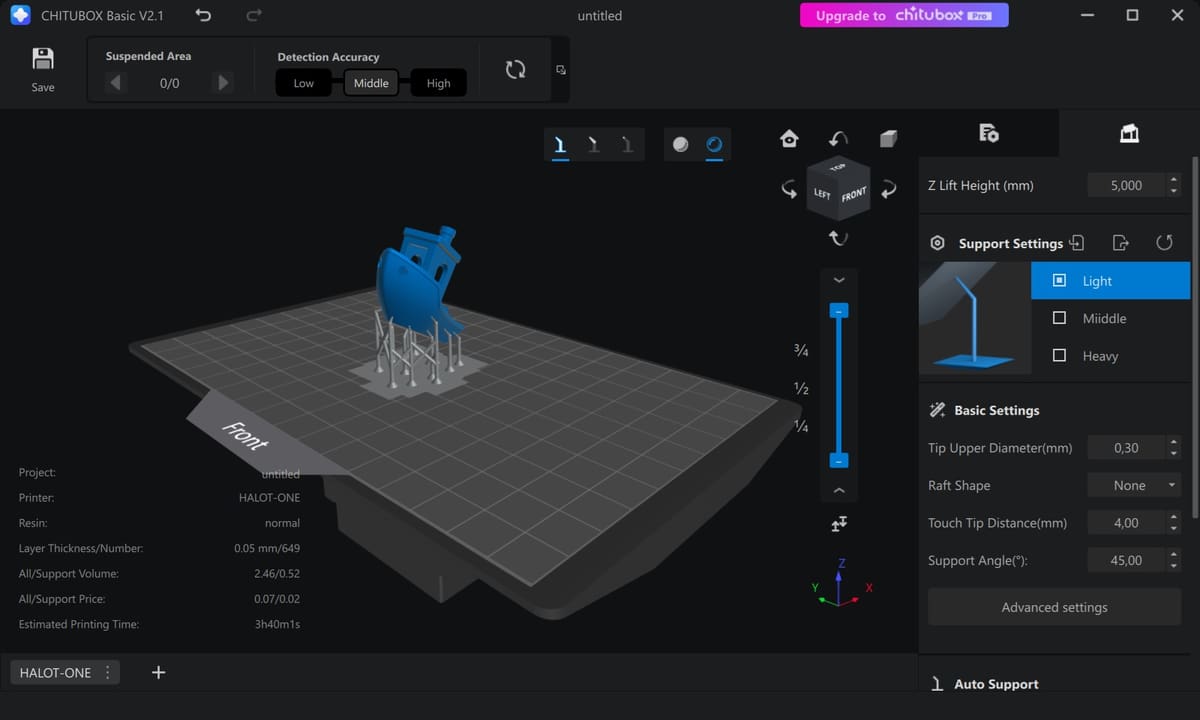Reset support settings to default
This screenshot has width=1200, height=720.
coord(1164,243)
